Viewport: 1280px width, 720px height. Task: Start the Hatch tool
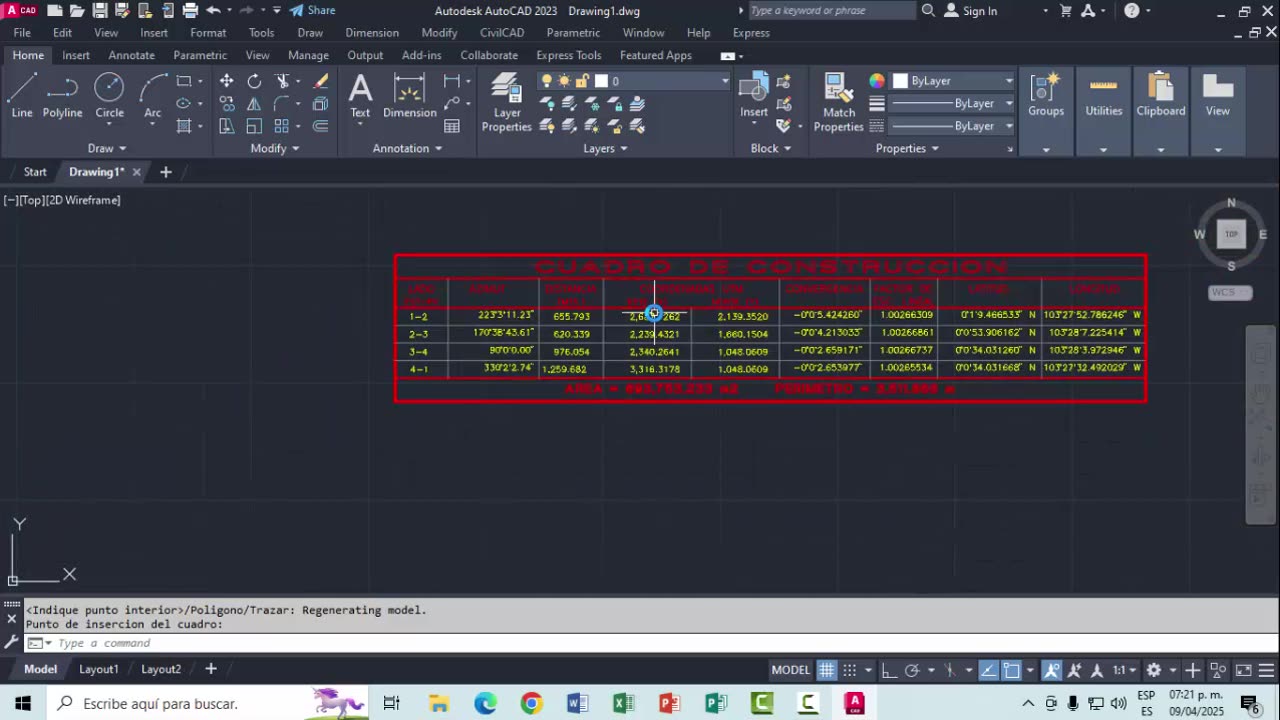click(184, 126)
